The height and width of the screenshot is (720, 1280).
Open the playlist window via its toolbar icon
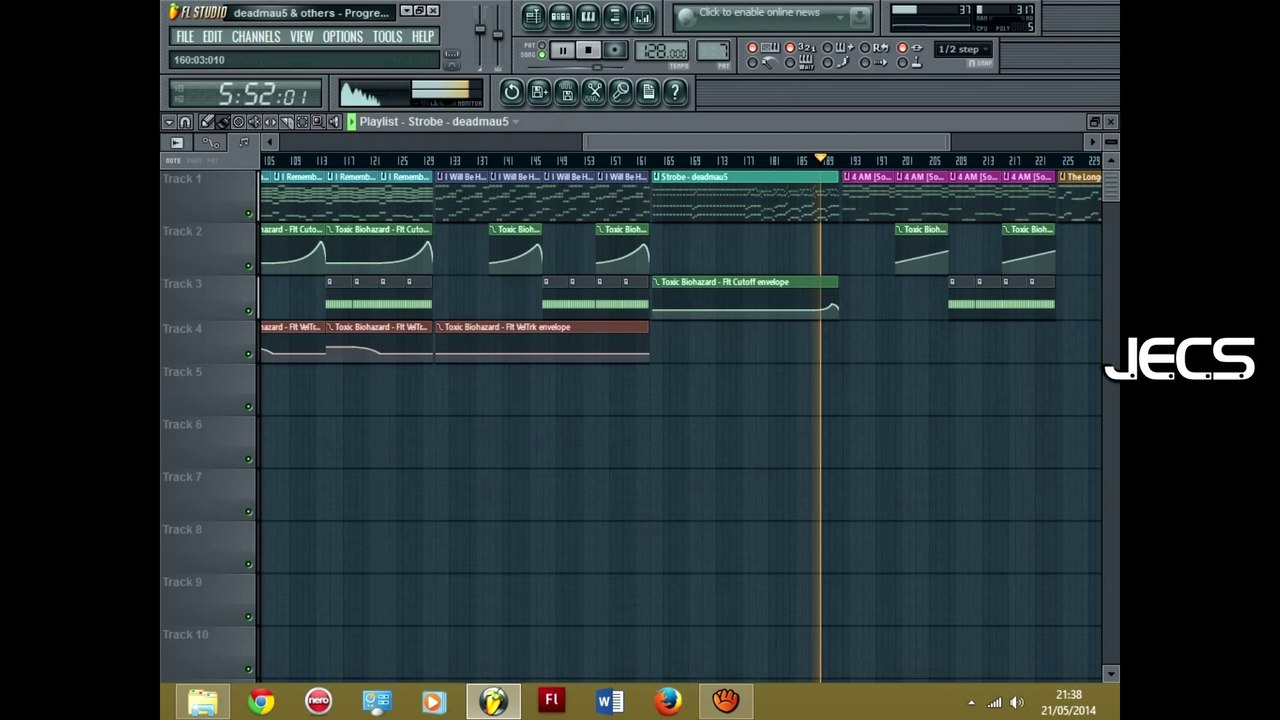point(533,16)
